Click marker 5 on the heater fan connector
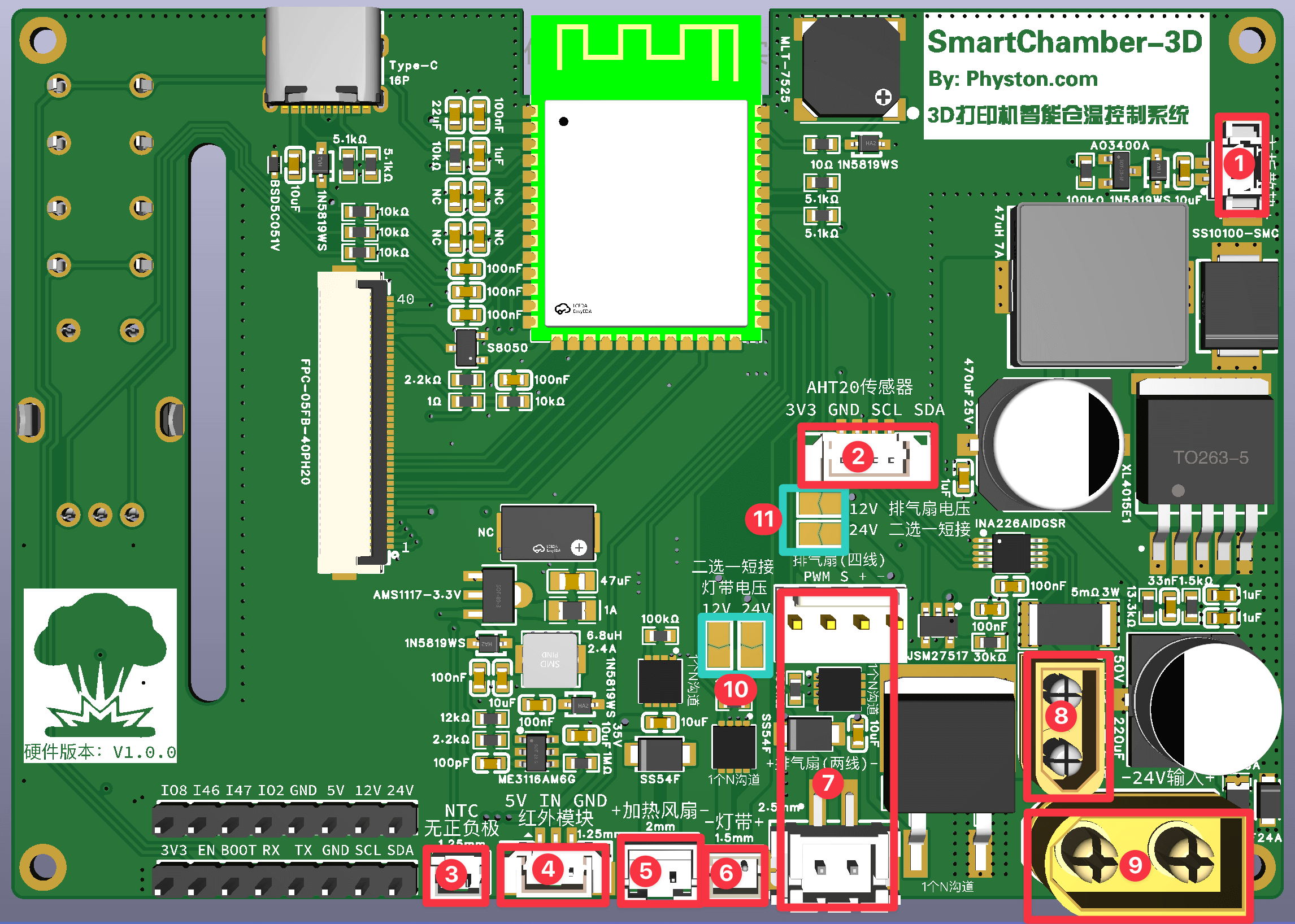 point(645,871)
